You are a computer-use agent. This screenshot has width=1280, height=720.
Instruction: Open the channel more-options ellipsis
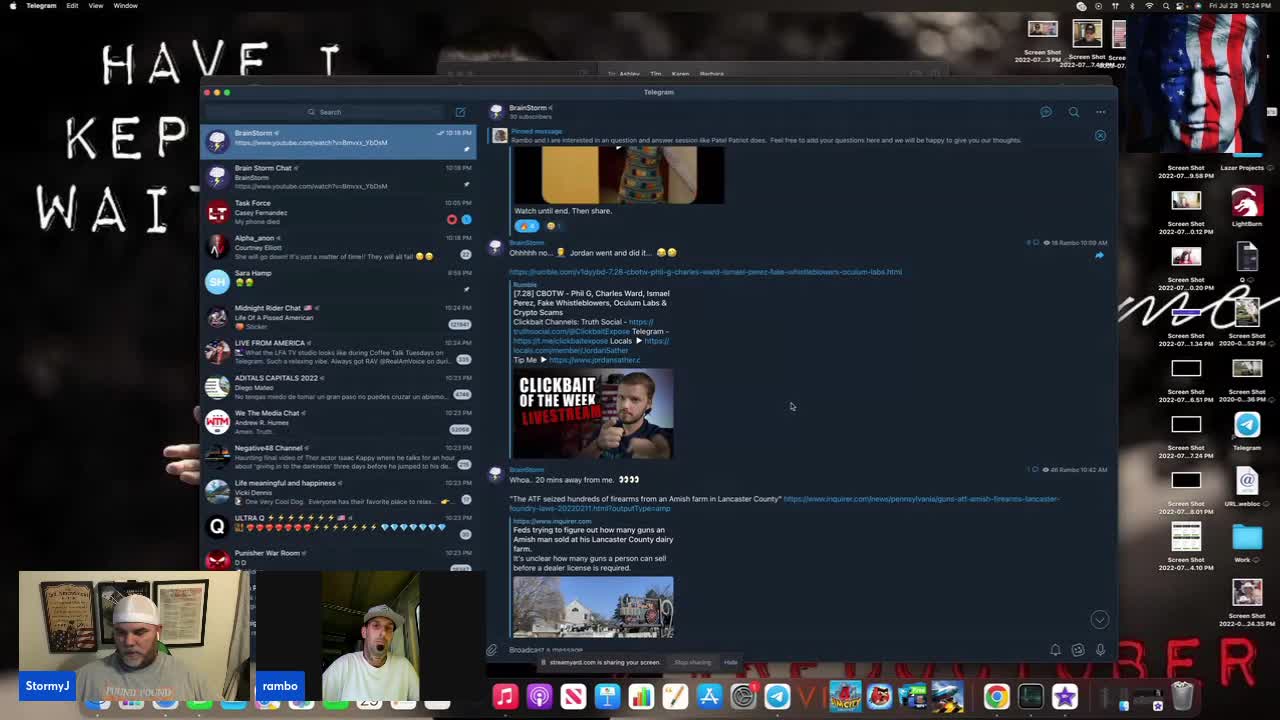(x=1101, y=112)
